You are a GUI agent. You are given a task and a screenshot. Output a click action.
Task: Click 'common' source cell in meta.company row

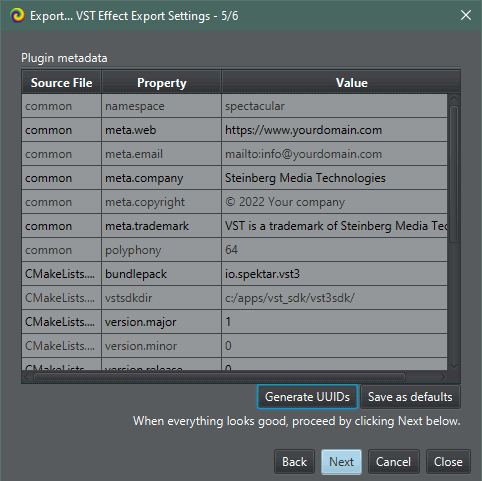62,178
